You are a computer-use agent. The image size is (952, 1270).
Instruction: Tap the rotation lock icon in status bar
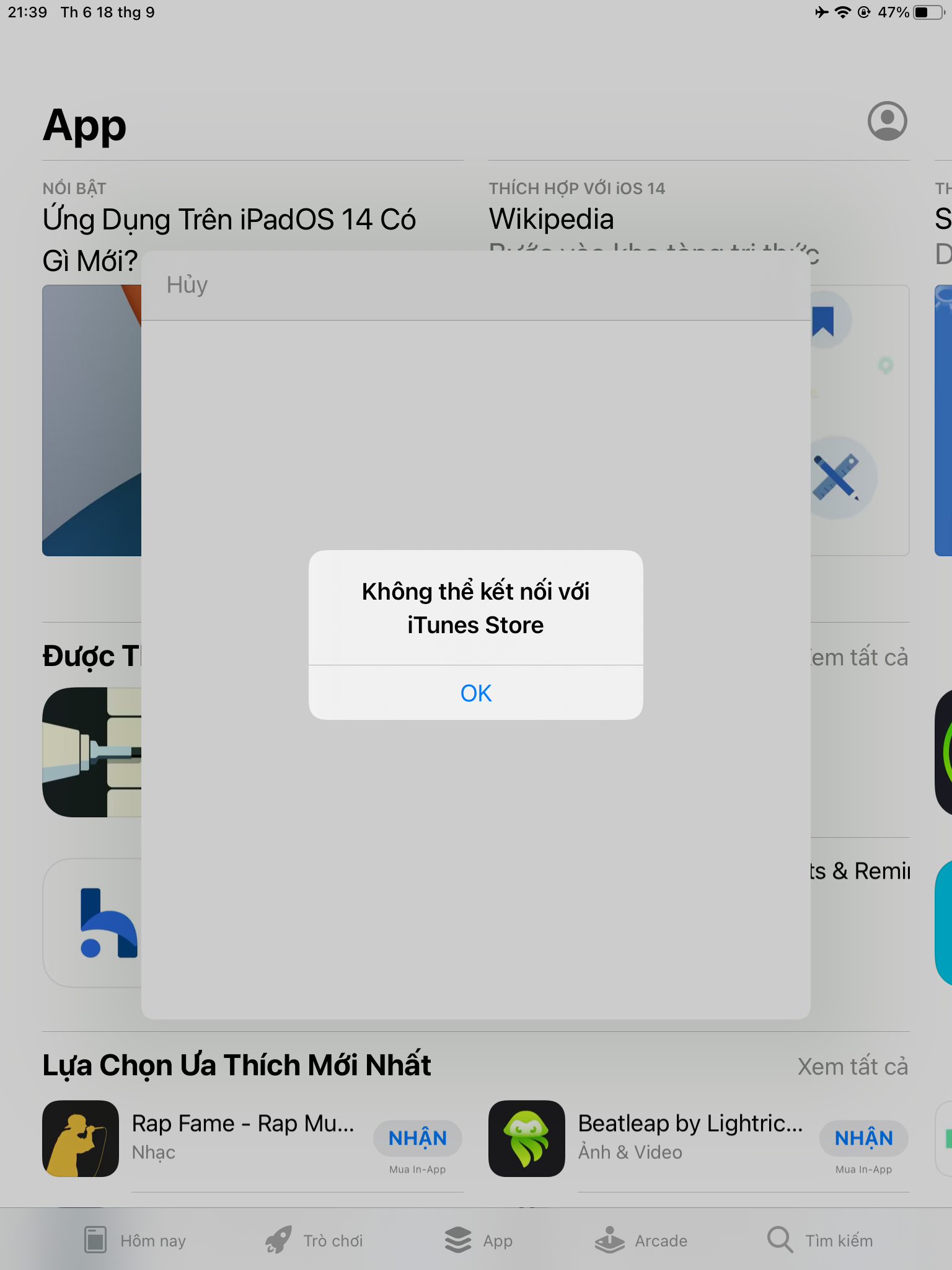tap(864, 12)
